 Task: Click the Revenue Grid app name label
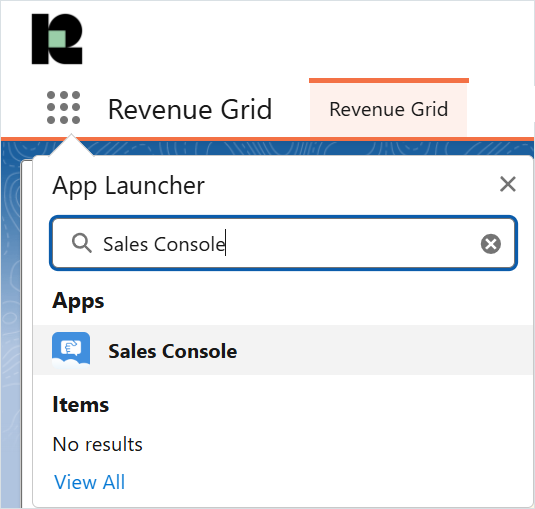pos(190,110)
